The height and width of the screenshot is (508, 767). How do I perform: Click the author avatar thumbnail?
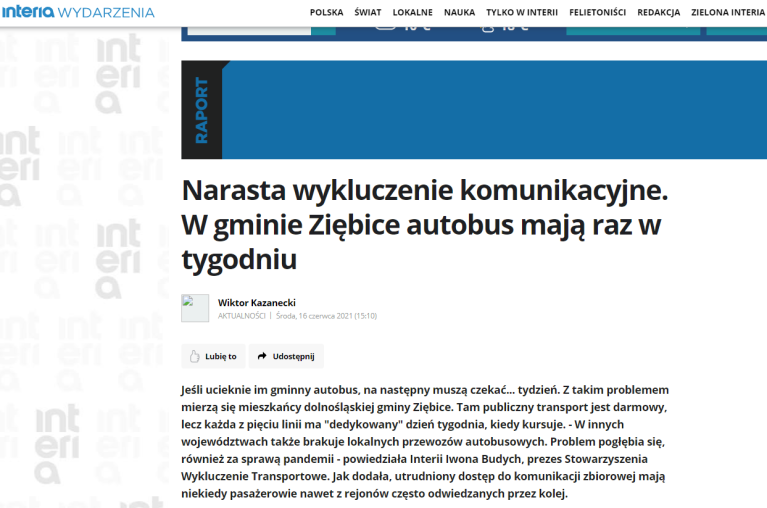point(195,308)
